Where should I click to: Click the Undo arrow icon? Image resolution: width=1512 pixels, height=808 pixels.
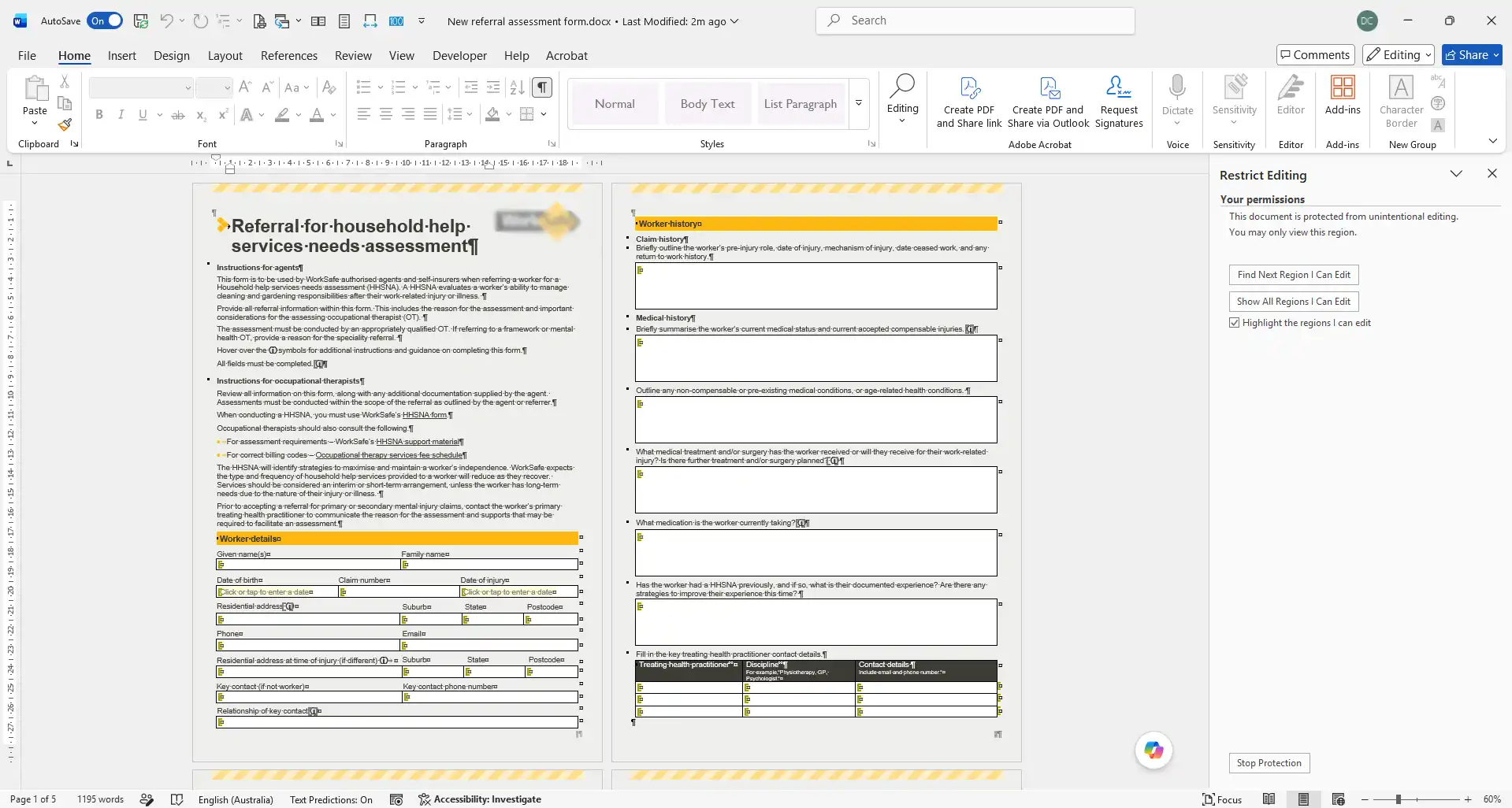166,21
